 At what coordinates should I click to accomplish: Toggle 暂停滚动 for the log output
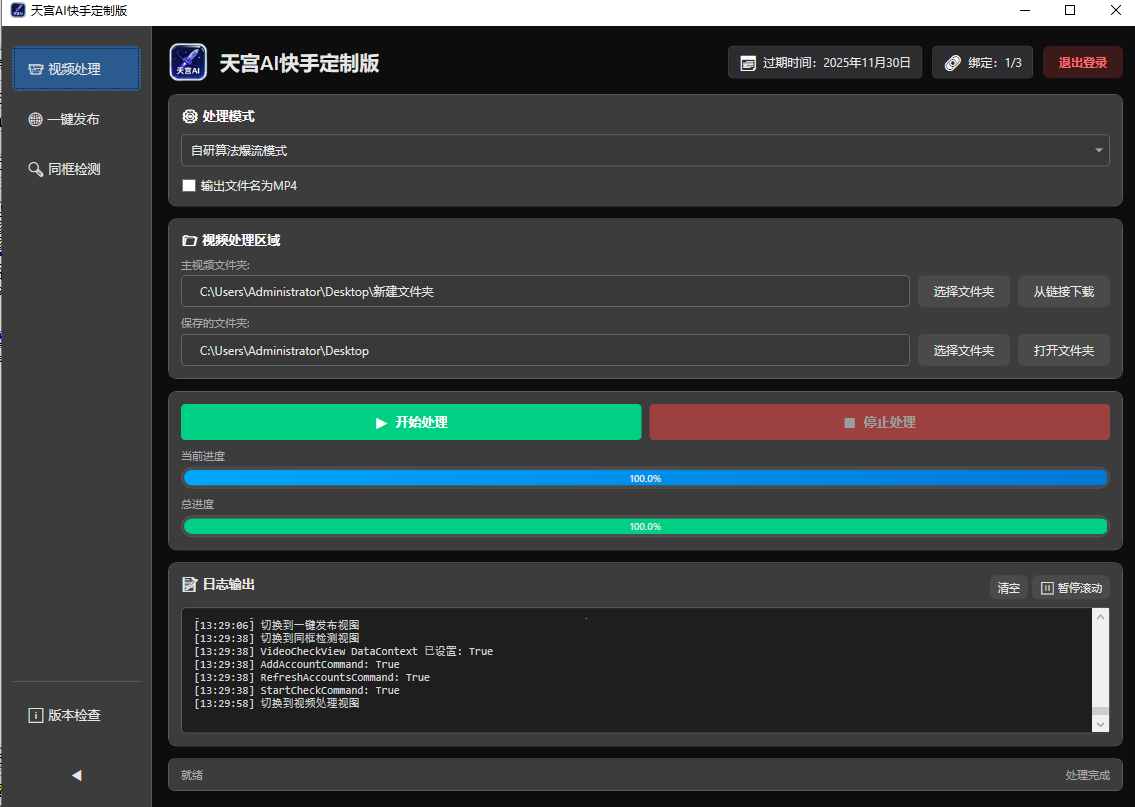coord(1070,588)
